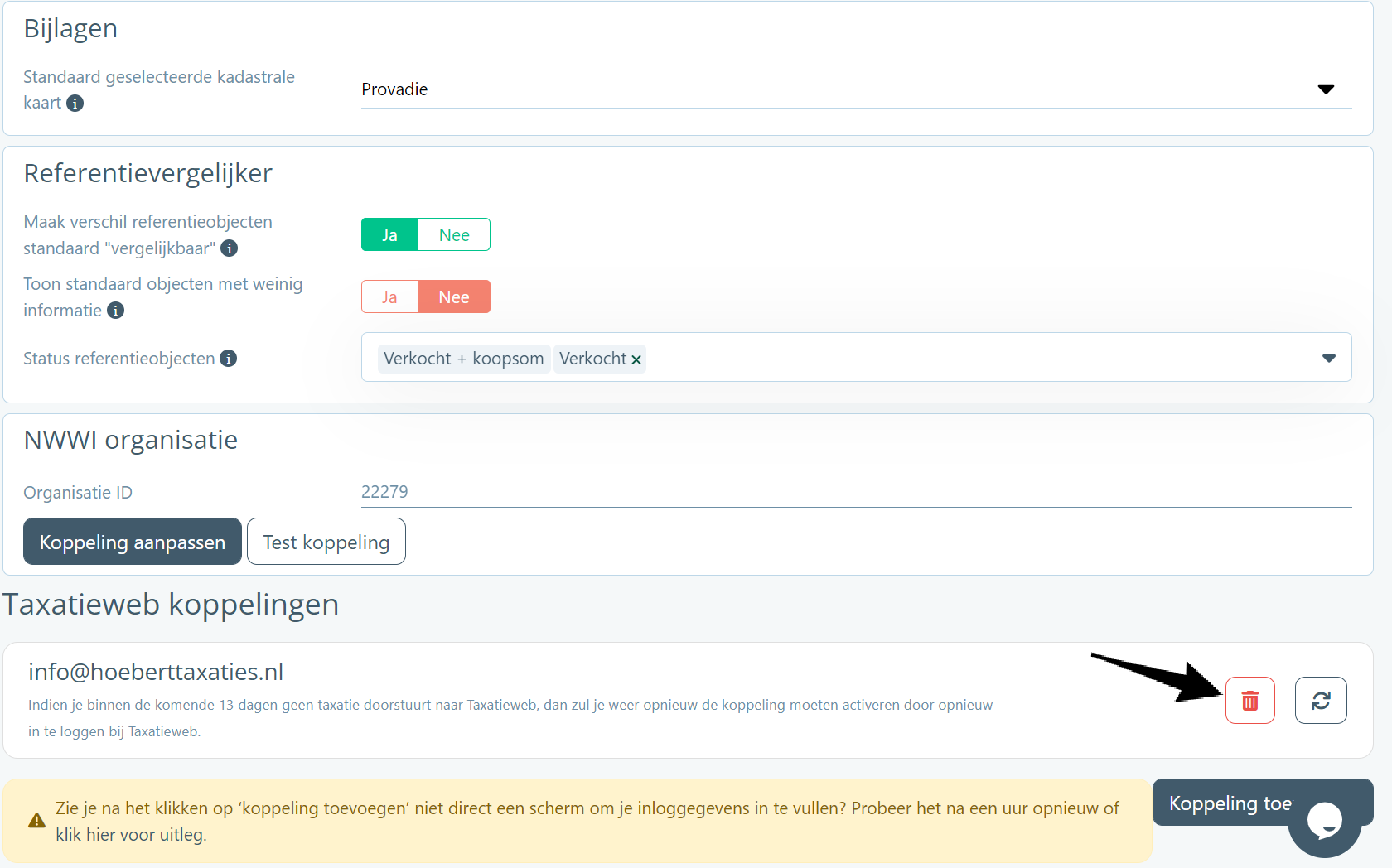Set vergelijkbaar toggle to Nee
This screenshot has height=868, width=1392.
(x=454, y=234)
